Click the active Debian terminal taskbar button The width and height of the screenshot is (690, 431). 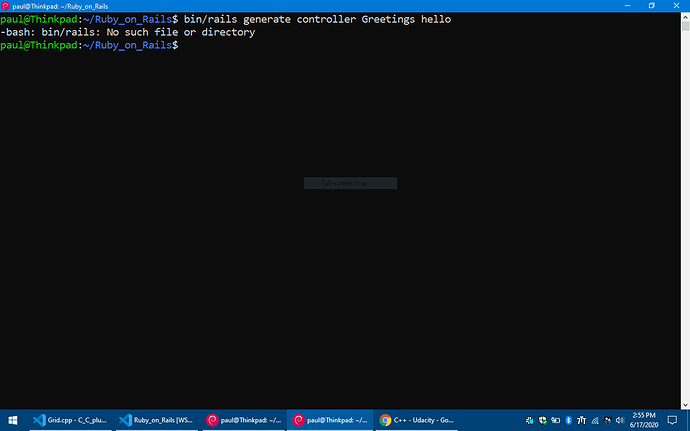[329, 420]
